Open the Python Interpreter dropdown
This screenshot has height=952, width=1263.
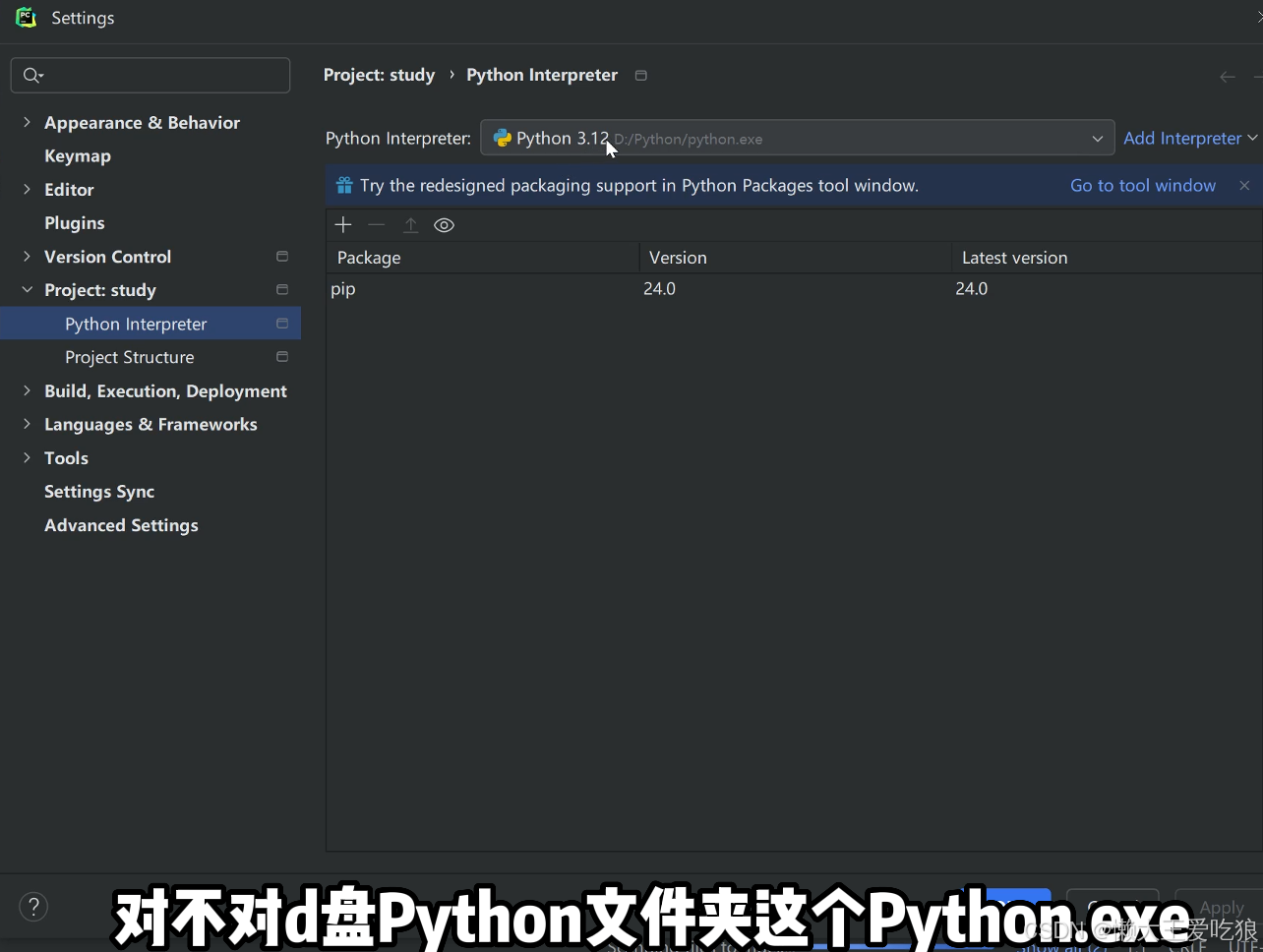(x=797, y=138)
